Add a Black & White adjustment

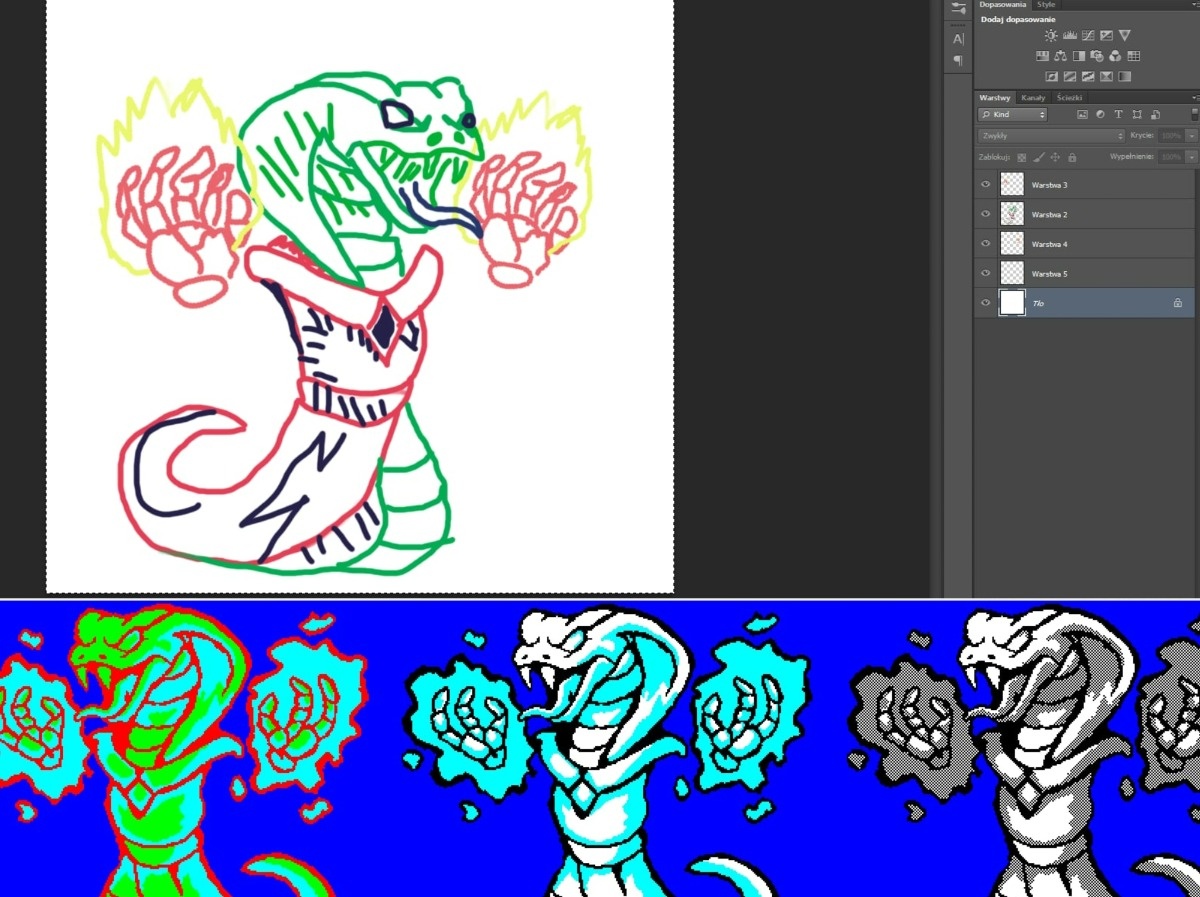tap(1079, 56)
